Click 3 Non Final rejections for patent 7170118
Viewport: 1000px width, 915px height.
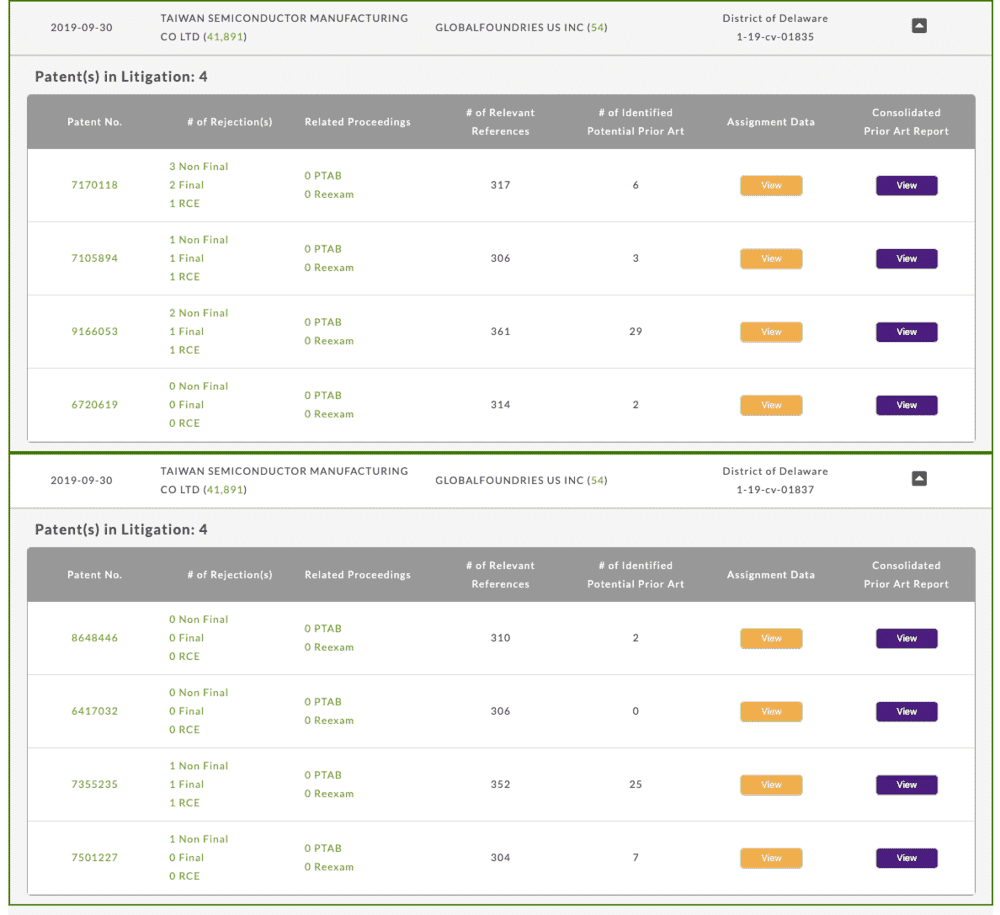[198, 166]
